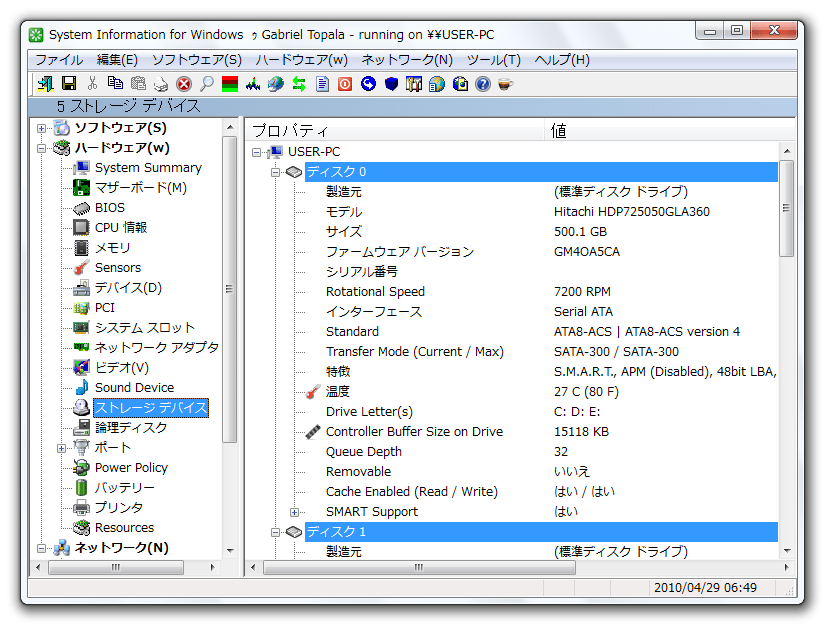Viewport: 827px width, 627px height.
Task: Open the ハードウェア(w) menu
Action: 301,60
